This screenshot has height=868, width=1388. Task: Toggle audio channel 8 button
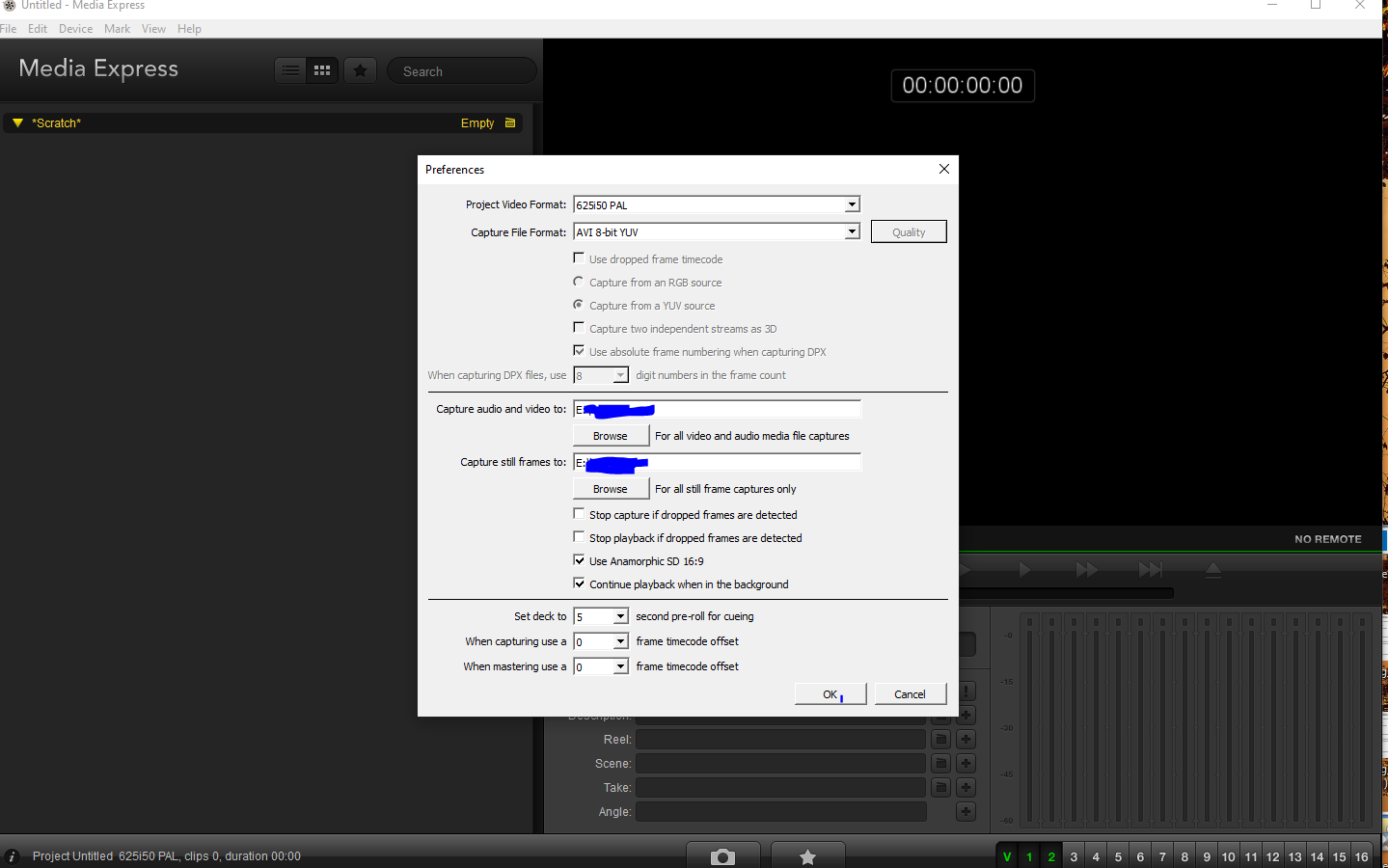1184,856
